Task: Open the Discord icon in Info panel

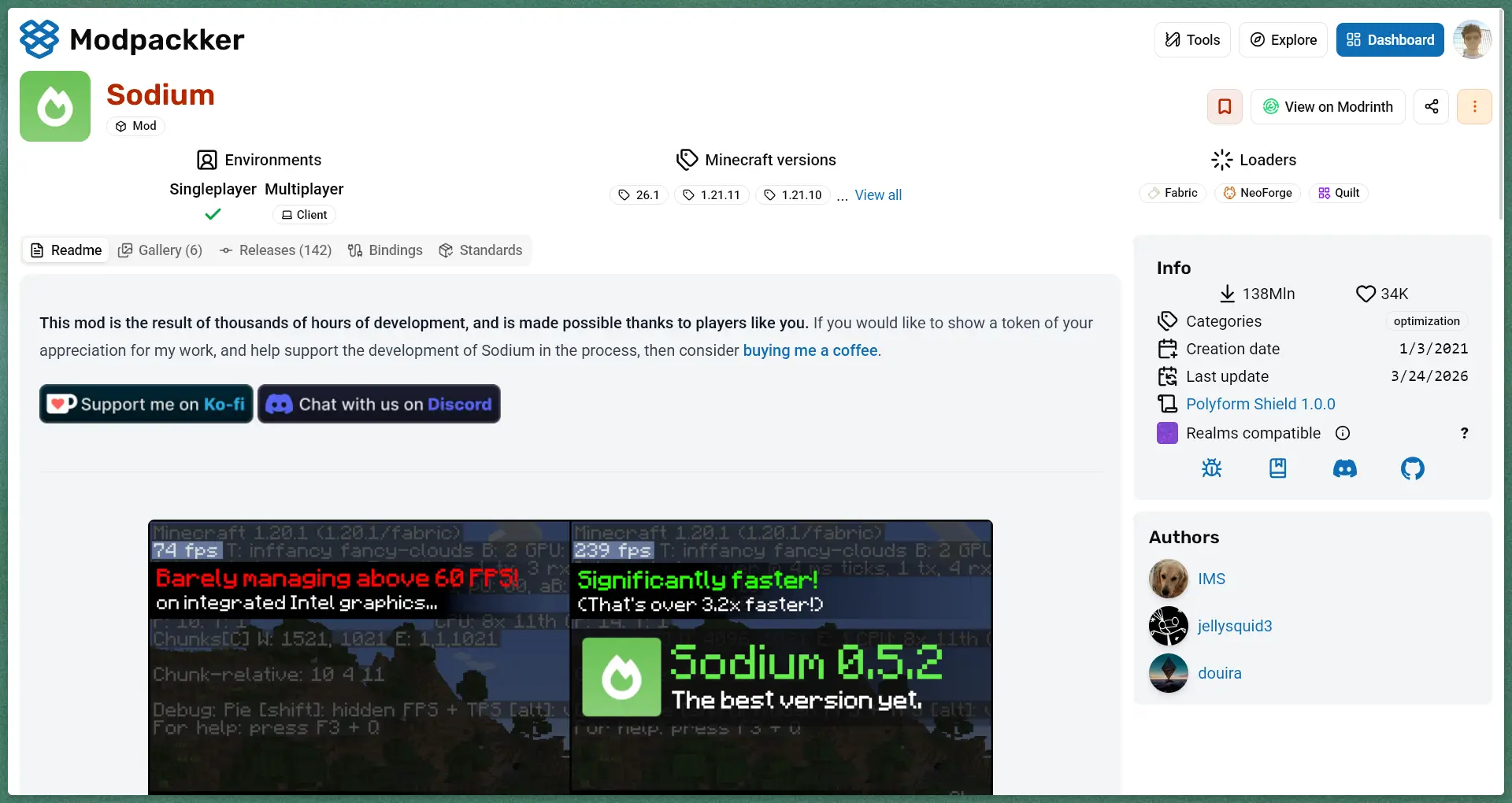Action: click(1344, 469)
